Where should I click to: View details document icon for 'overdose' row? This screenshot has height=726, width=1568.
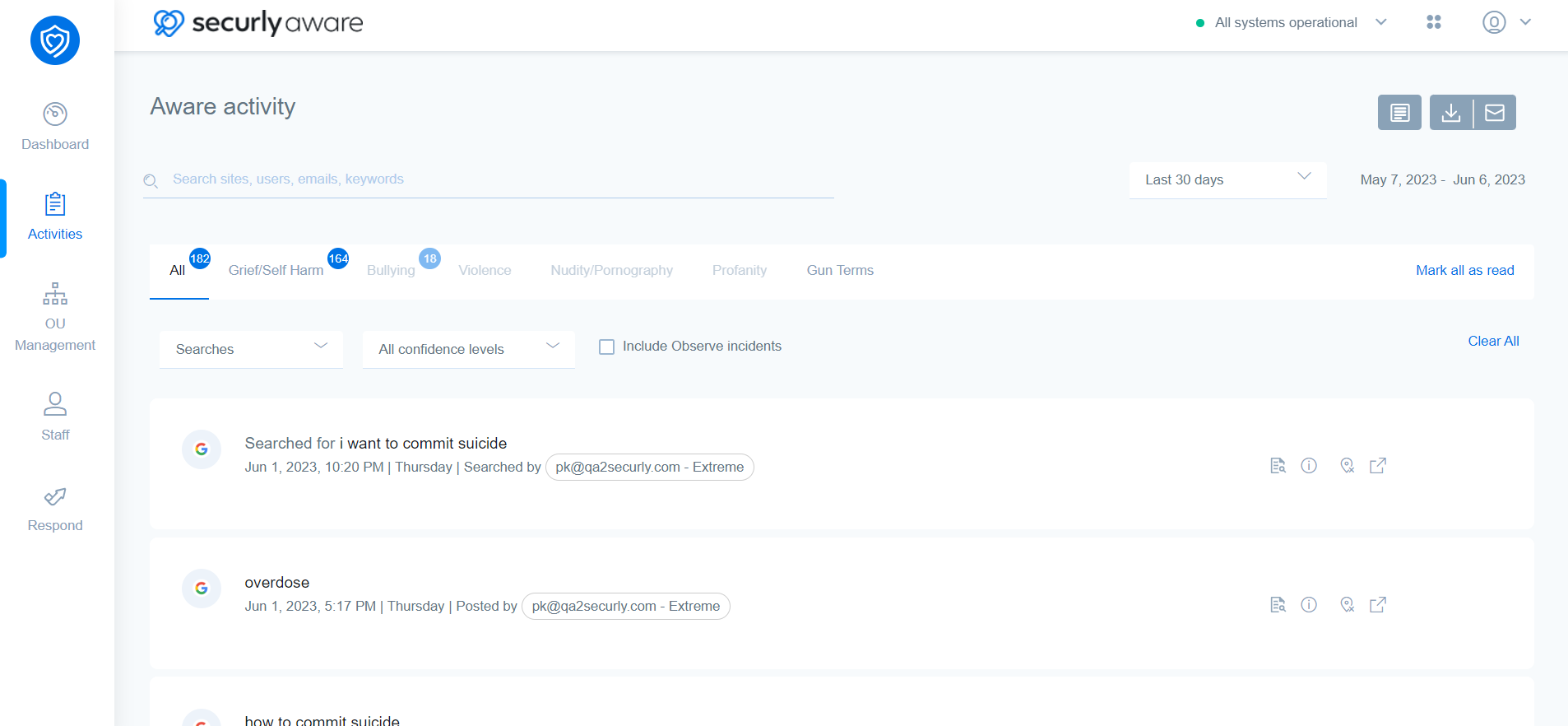click(x=1278, y=605)
